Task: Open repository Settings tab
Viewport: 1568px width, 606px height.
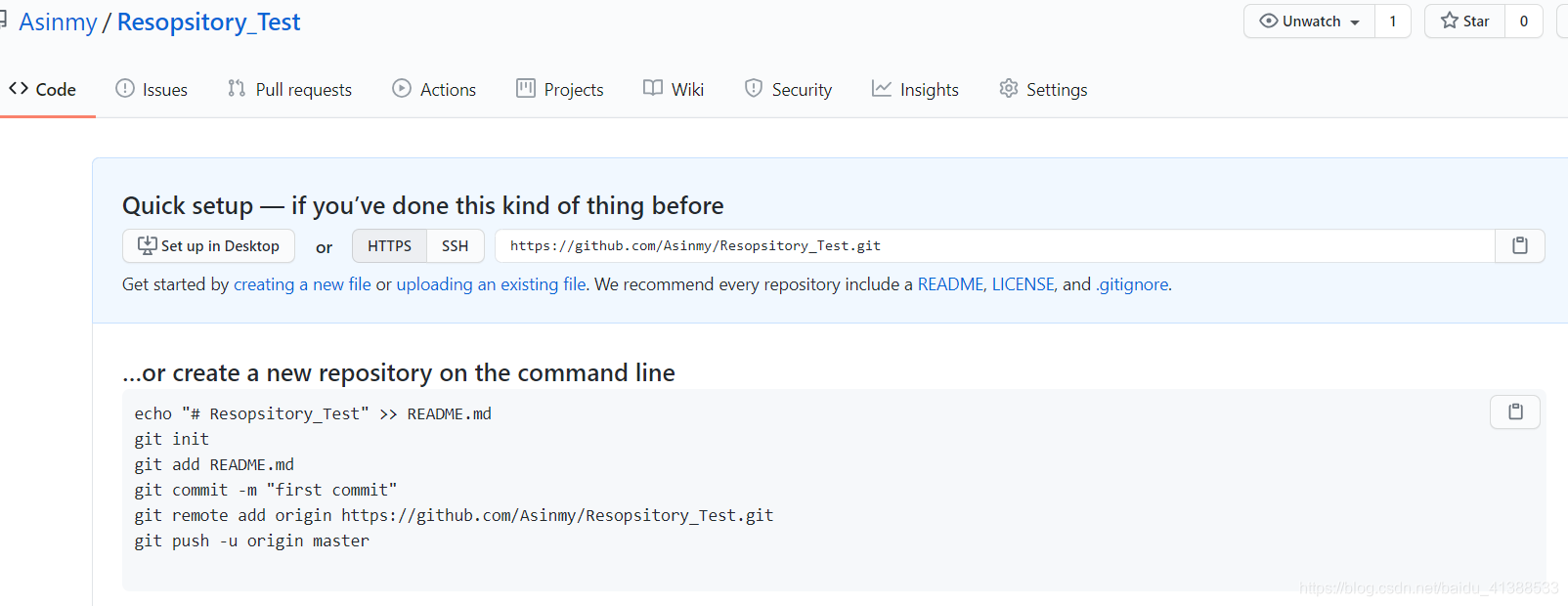Action: [1043, 89]
